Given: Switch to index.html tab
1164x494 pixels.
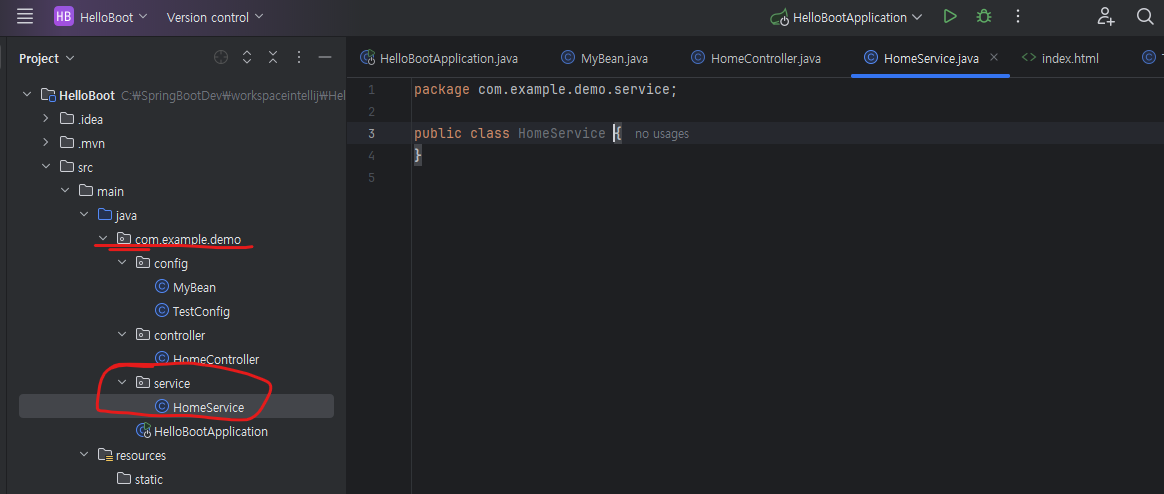Looking at the screenshot, I should (1060, 58).
